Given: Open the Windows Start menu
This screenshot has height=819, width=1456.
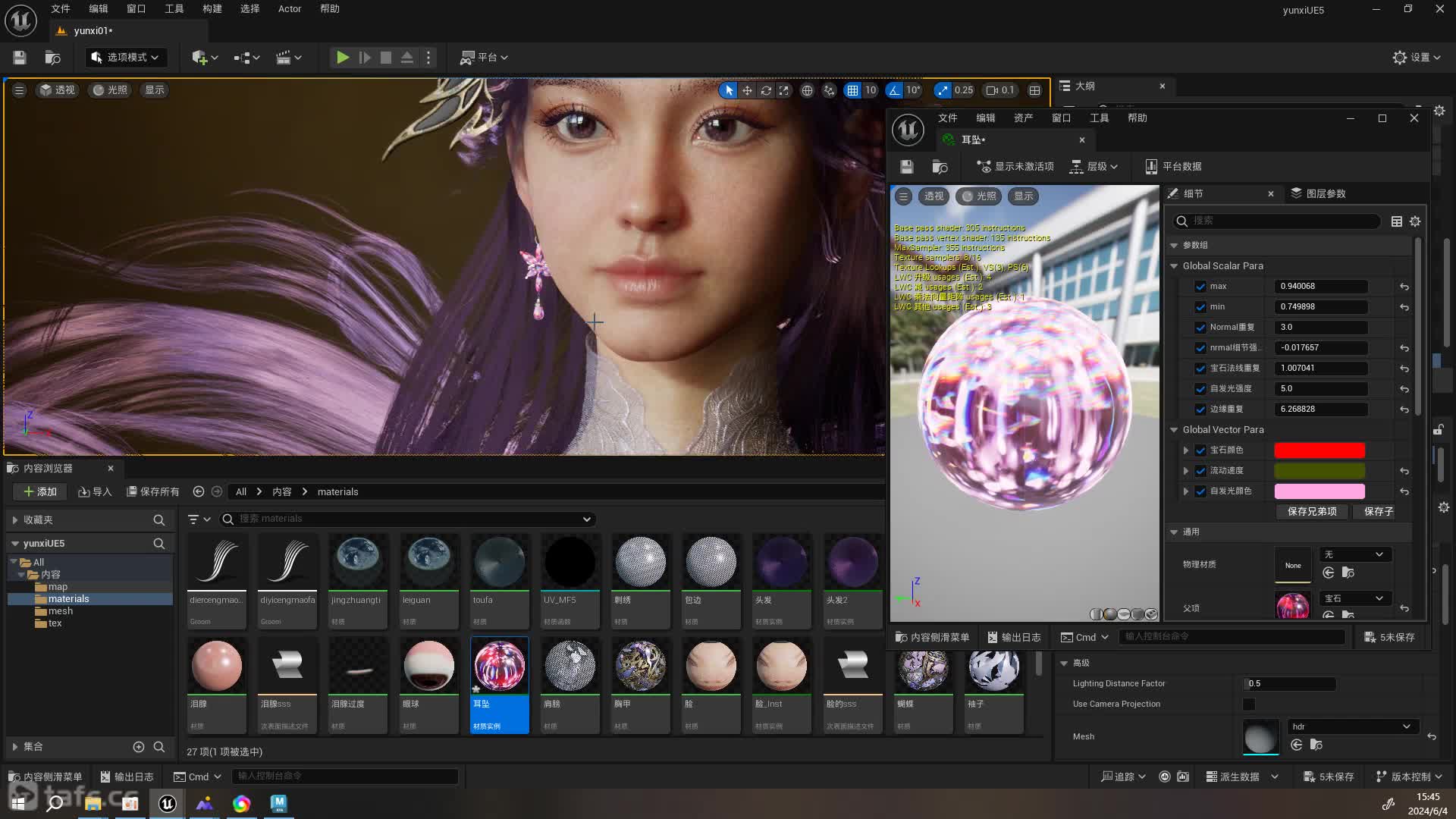Looking at the screenshot, I should 18,804.
